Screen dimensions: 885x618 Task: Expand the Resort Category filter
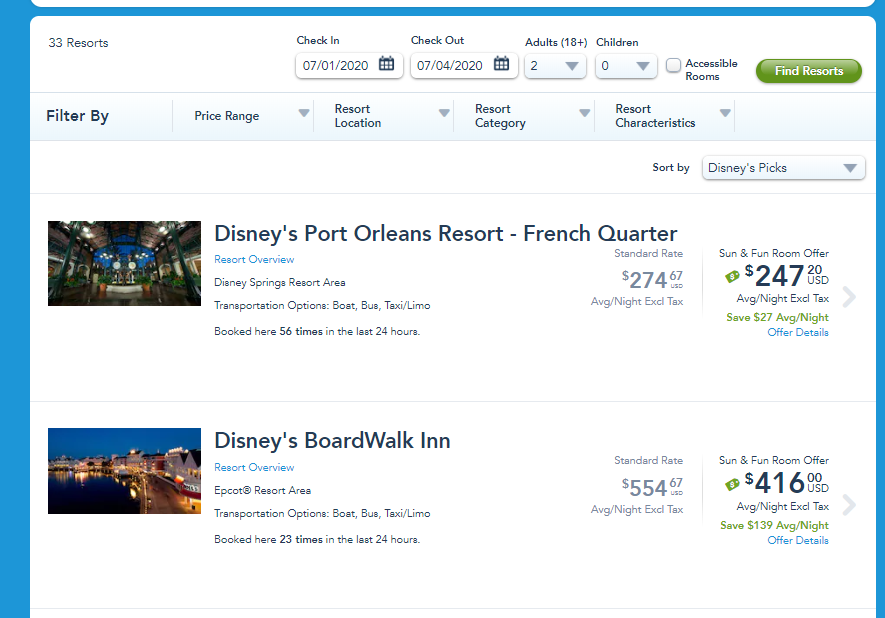click(531, 116)
